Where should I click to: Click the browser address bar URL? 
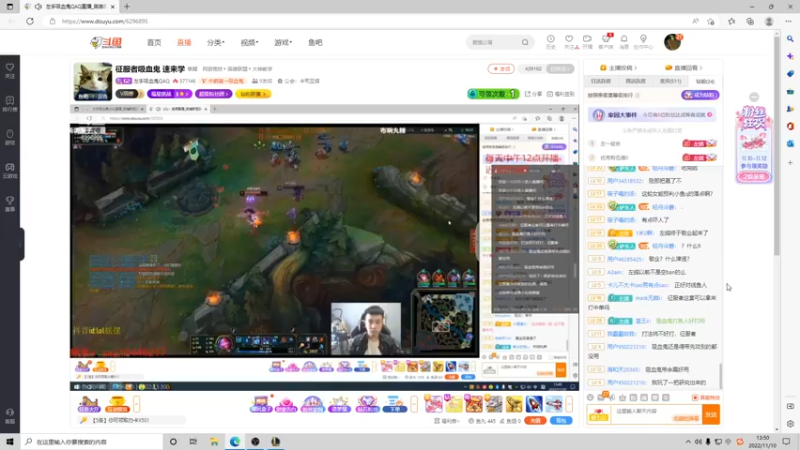105,21
